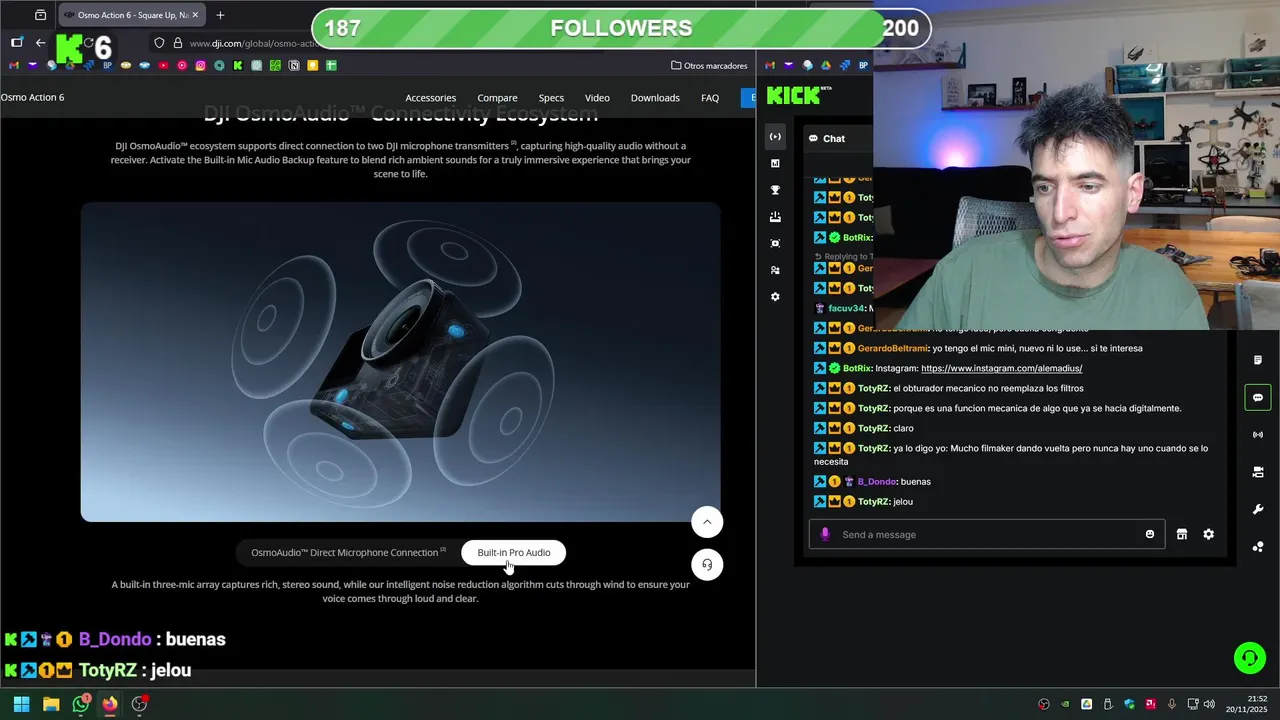Viewport: 1280px width, 720px height.
Task: Open the camera layout icon in right rail
Action: click(x=1258, y=472)
